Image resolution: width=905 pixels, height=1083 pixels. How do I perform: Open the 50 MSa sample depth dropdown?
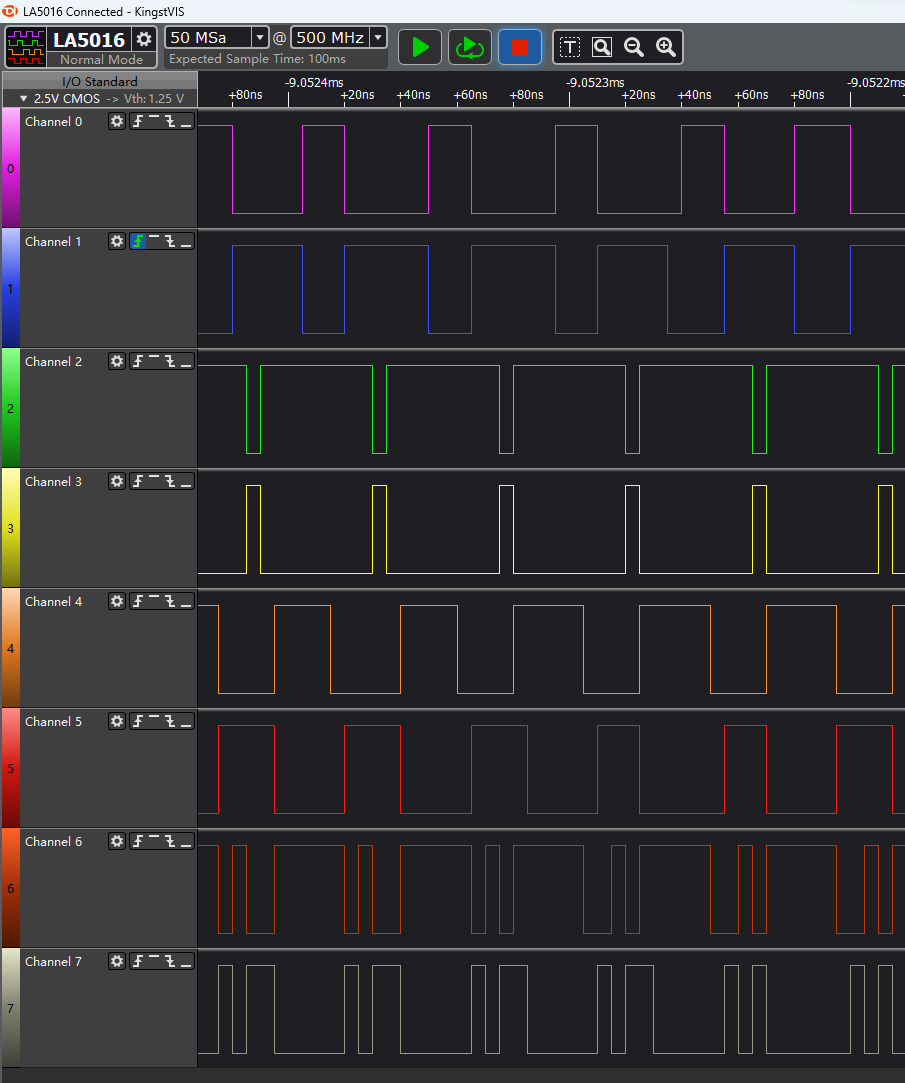(x=260, y=38)
